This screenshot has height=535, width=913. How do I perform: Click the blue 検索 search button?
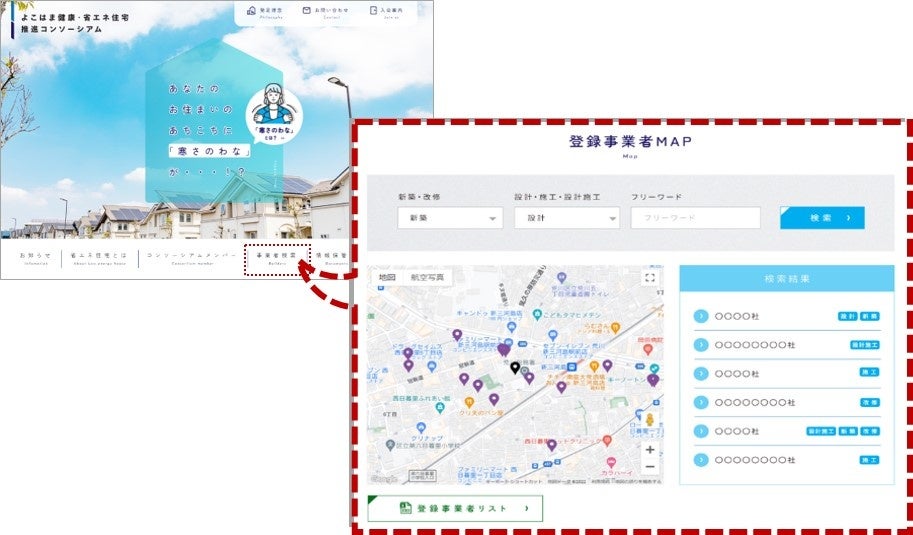click(822, 218)
